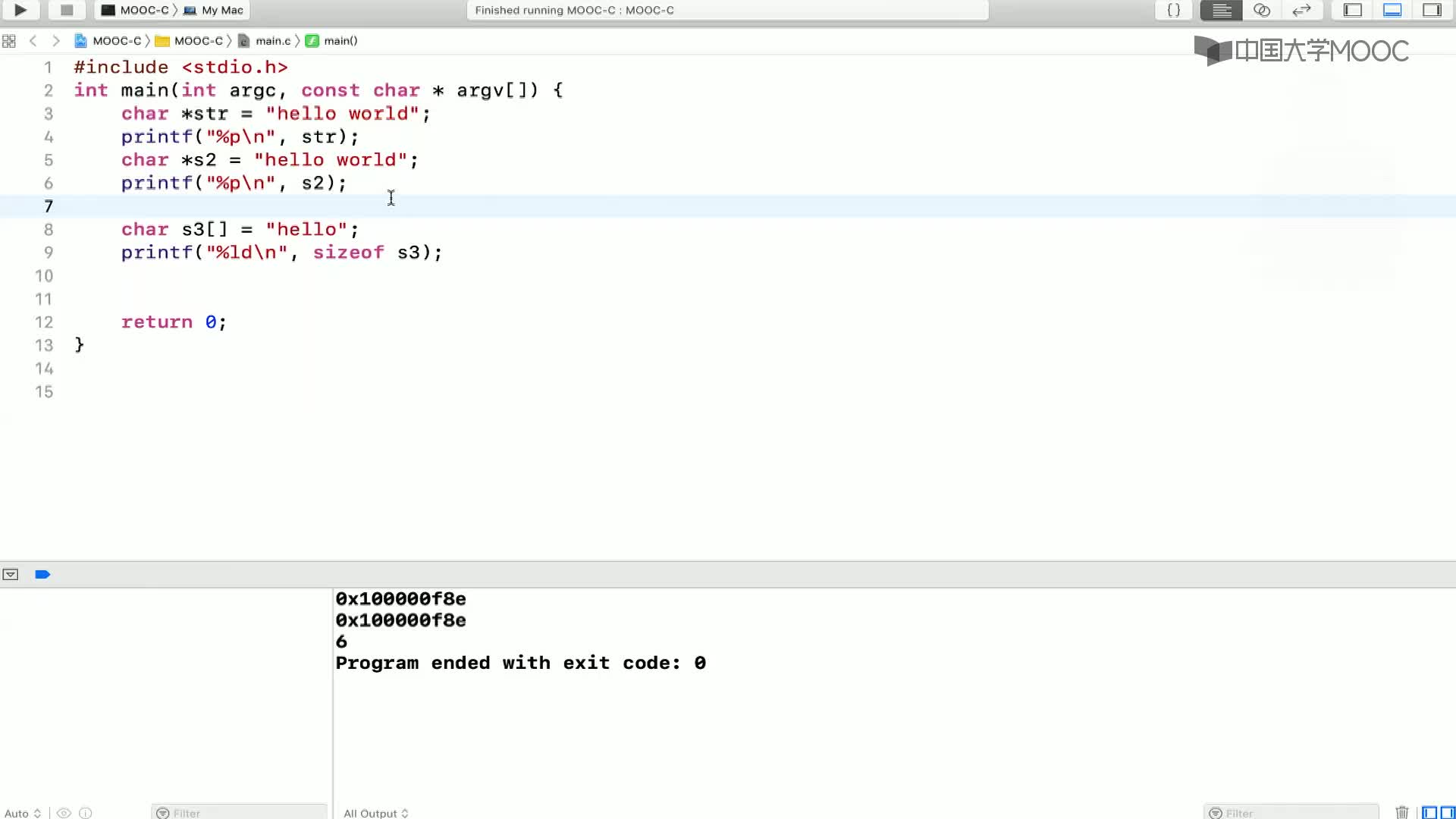
Task: Choose the My Mac run destination
Action: click(213, 10)
